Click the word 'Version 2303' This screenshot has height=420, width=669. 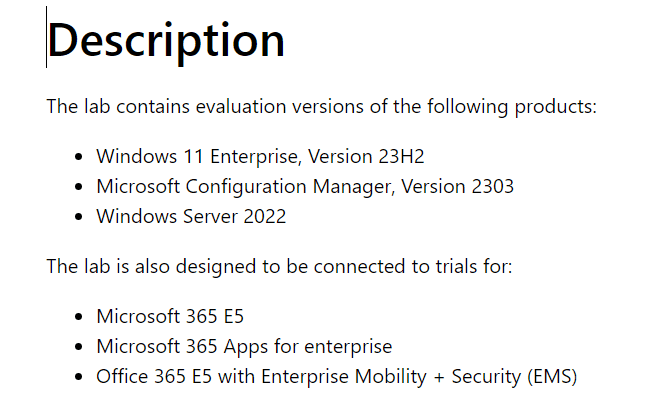pyautogui.click(x=458, y=187)
